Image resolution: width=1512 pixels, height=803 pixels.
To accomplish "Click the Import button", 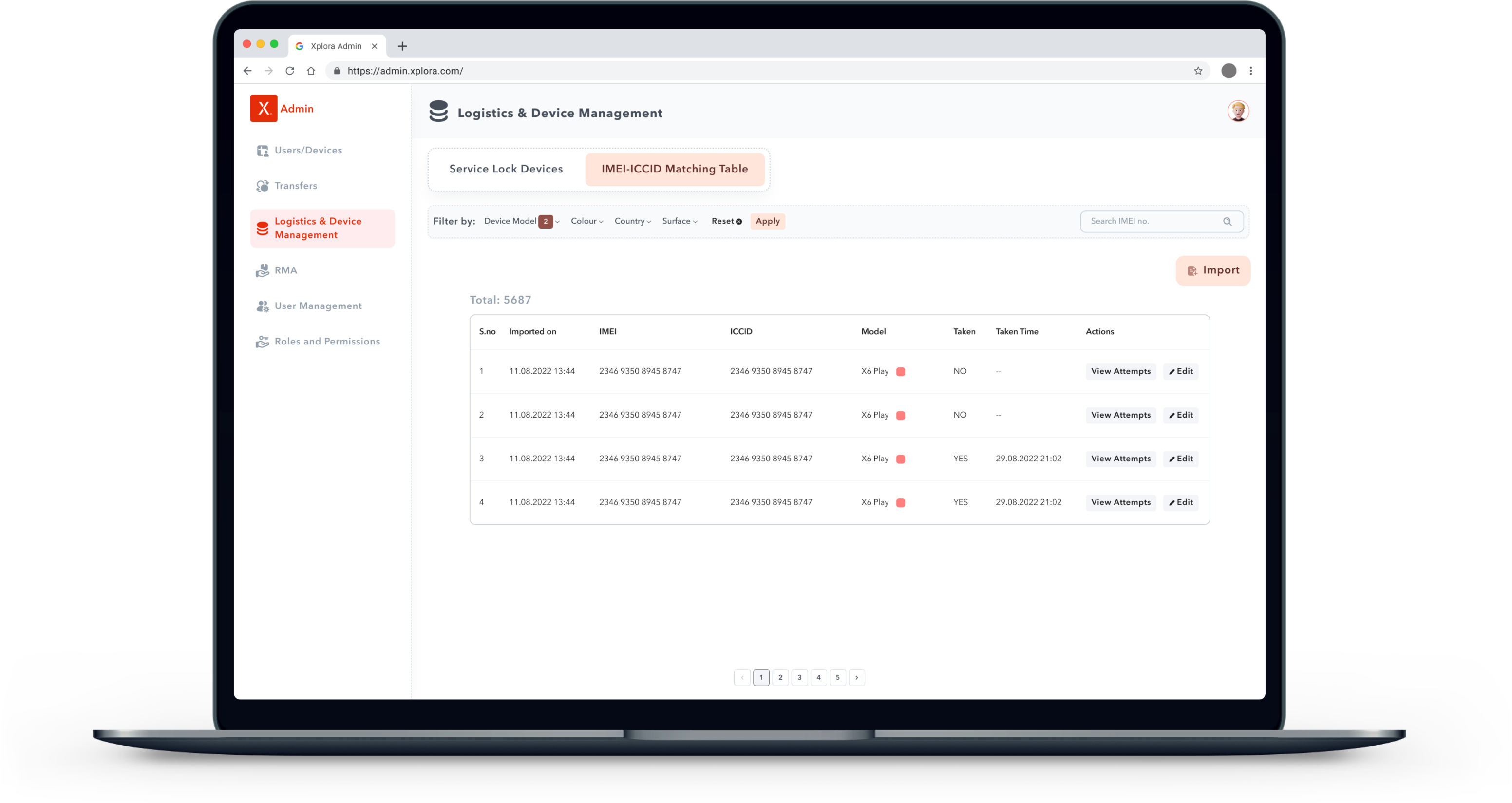I will pyautogui.click(x=1212, y=270).
